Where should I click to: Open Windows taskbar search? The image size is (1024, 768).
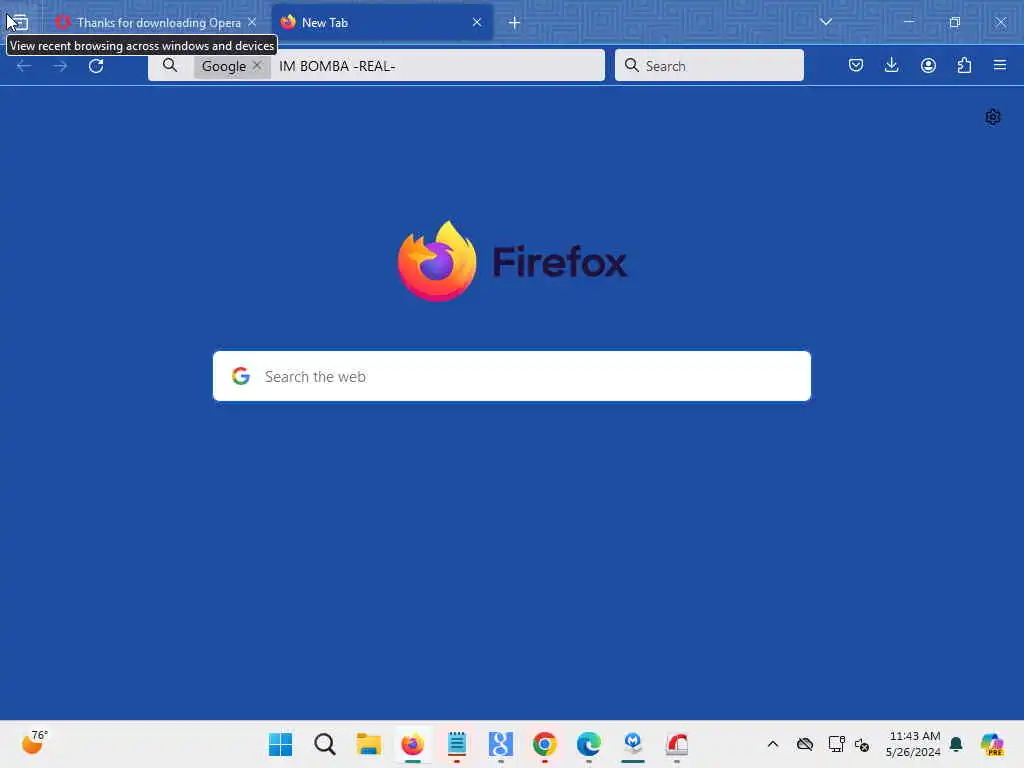point(325,744)
